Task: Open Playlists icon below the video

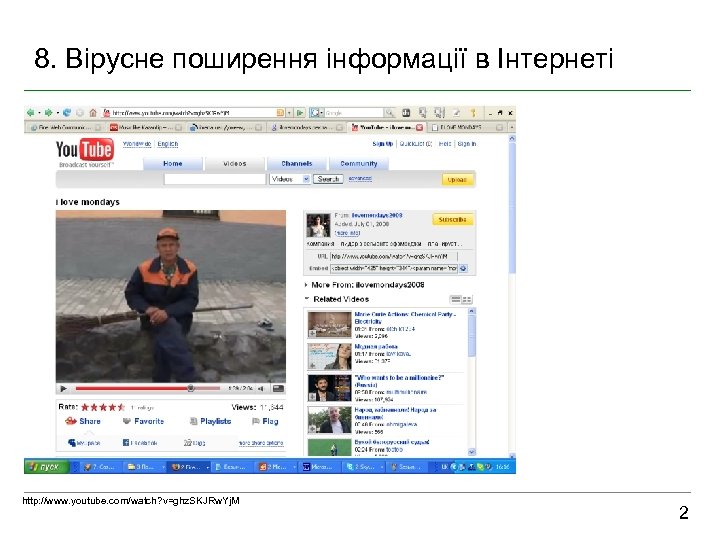Action: pyautogui.click(x=194, y=421)
